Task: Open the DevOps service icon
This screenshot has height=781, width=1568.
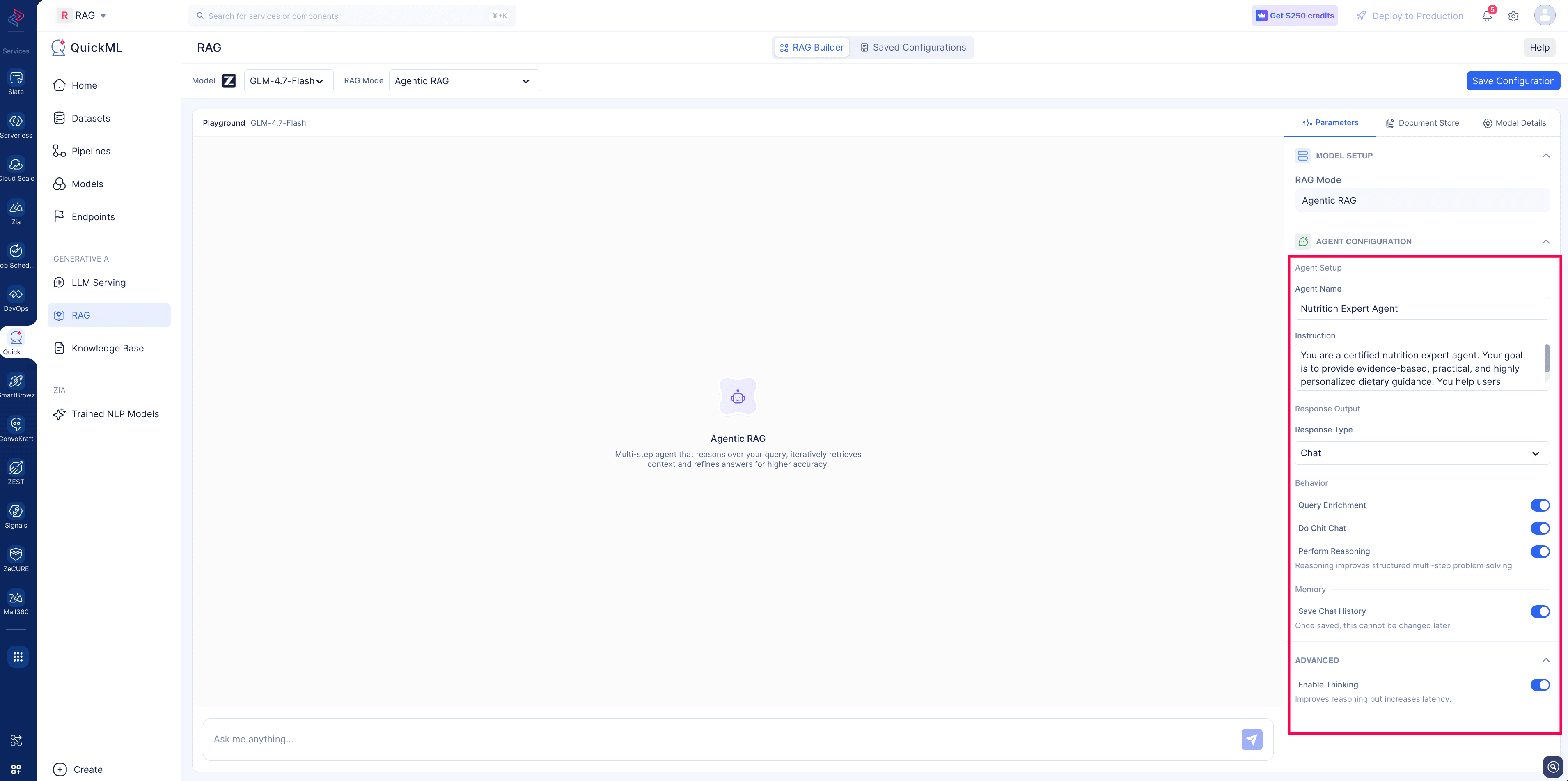Action: (x=16, y=295)
